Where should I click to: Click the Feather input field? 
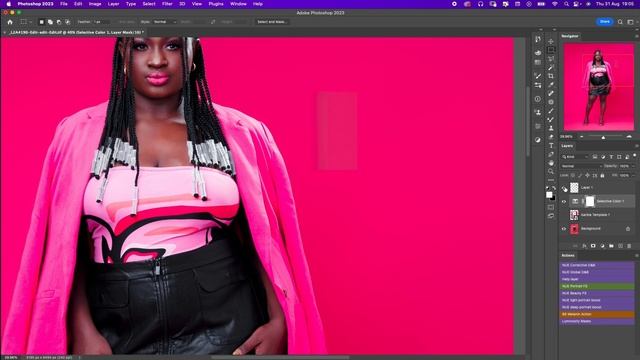tap(101, 22)
